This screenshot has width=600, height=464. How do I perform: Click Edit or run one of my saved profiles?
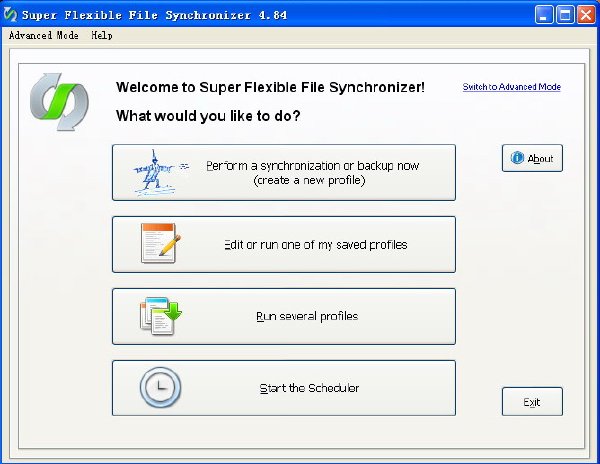coord(284,244)
